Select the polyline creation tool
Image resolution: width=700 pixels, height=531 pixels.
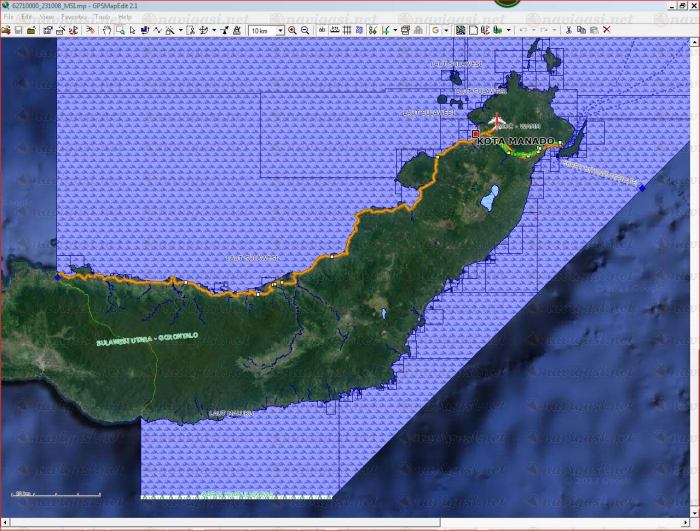(x=157, y=30)
